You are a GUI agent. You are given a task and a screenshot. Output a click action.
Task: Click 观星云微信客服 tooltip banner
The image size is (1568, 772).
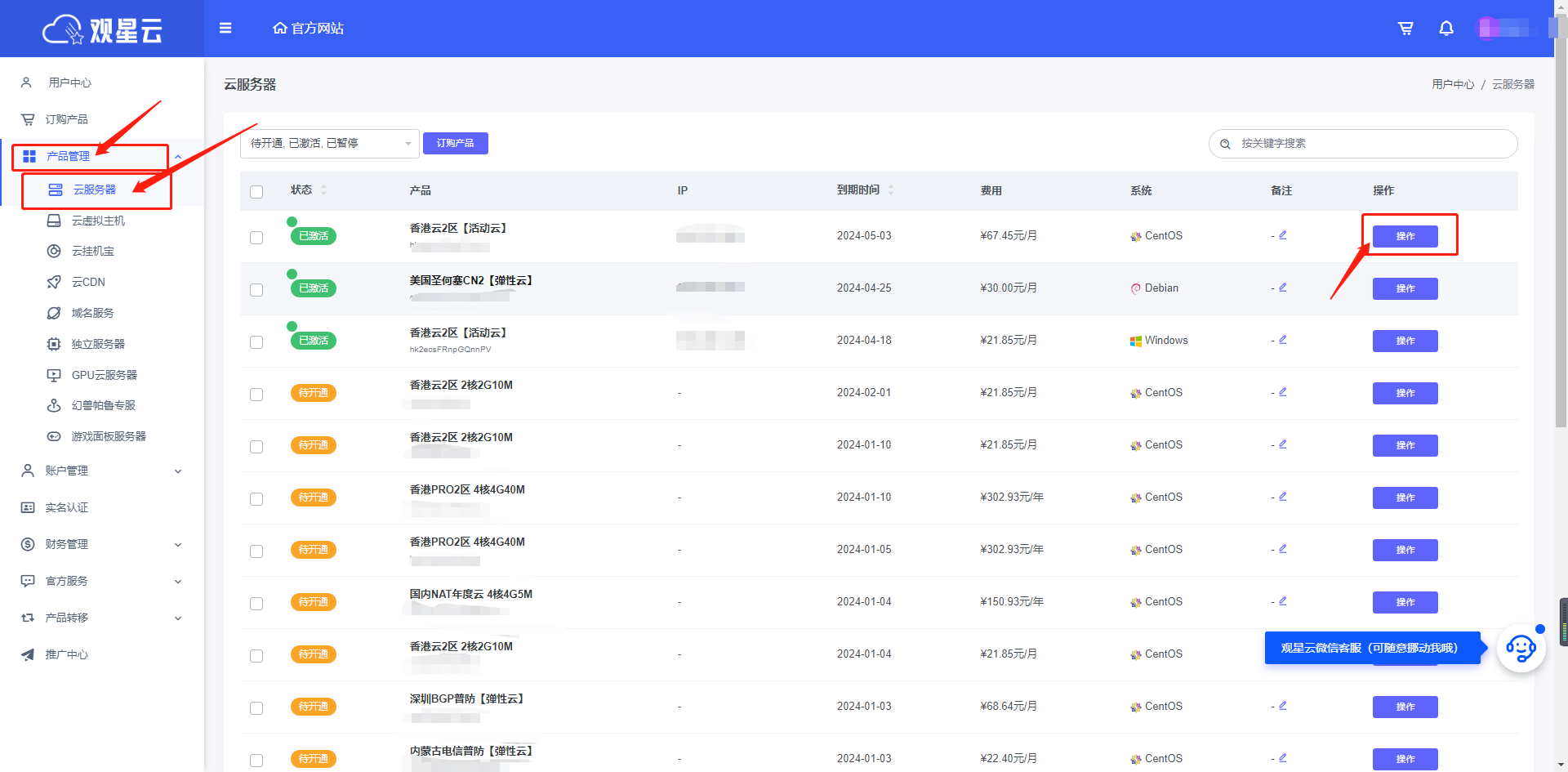point(1372,648)
